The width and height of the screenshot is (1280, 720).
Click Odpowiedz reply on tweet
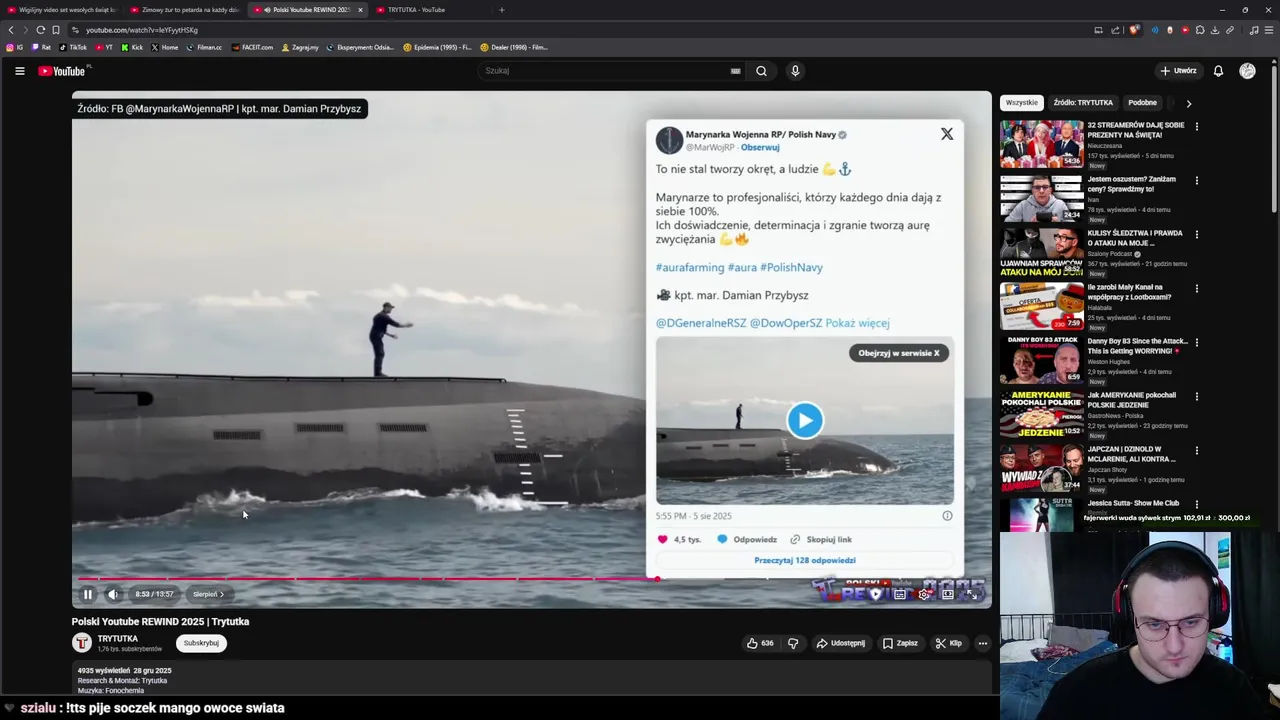pyautogui.click(x=747, y=539)
